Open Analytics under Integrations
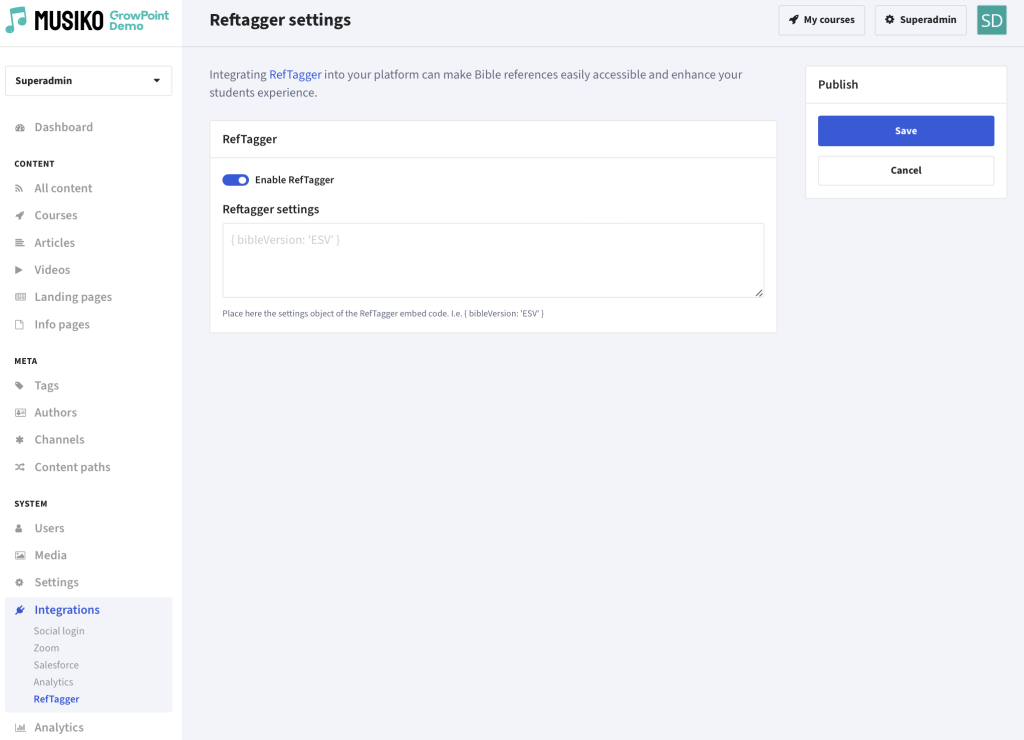 coord(54,682)
